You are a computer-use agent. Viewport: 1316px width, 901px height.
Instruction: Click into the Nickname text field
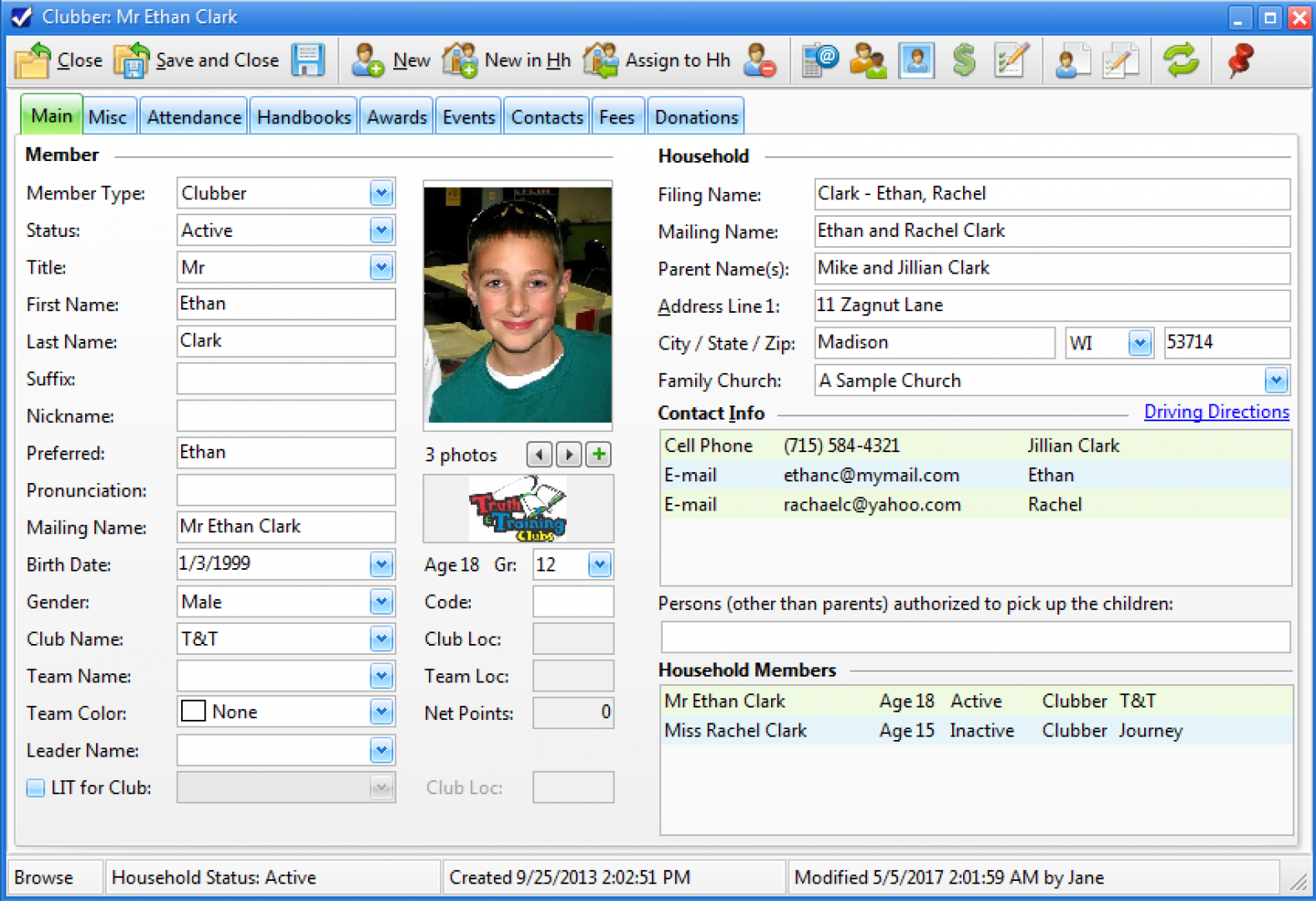click(x=285, y=415)
